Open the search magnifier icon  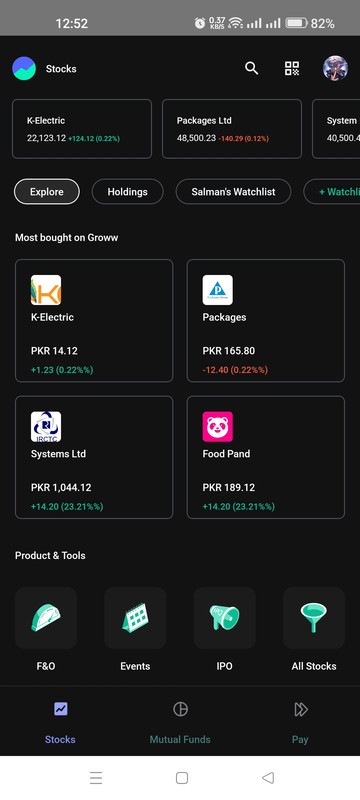pos(251,68)
